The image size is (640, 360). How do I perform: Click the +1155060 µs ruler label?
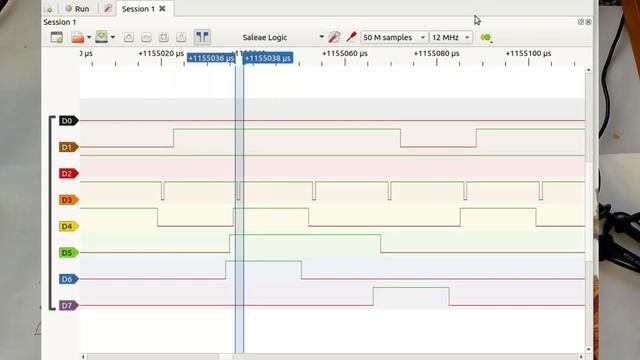(x=345, y=53)
